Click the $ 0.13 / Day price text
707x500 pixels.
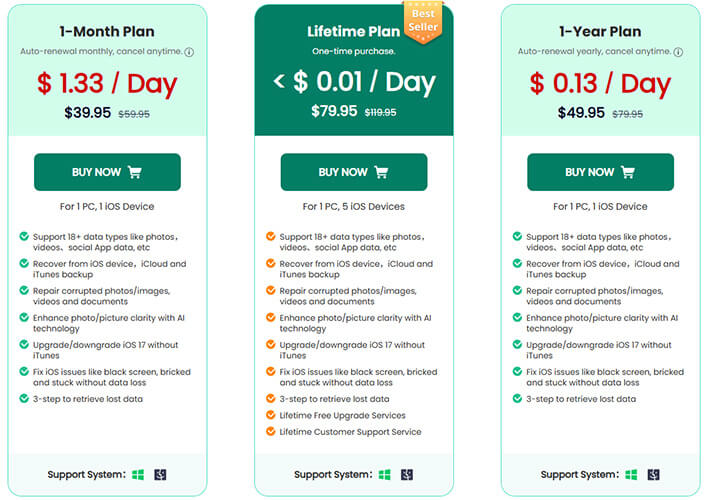[x=600, y=84]
